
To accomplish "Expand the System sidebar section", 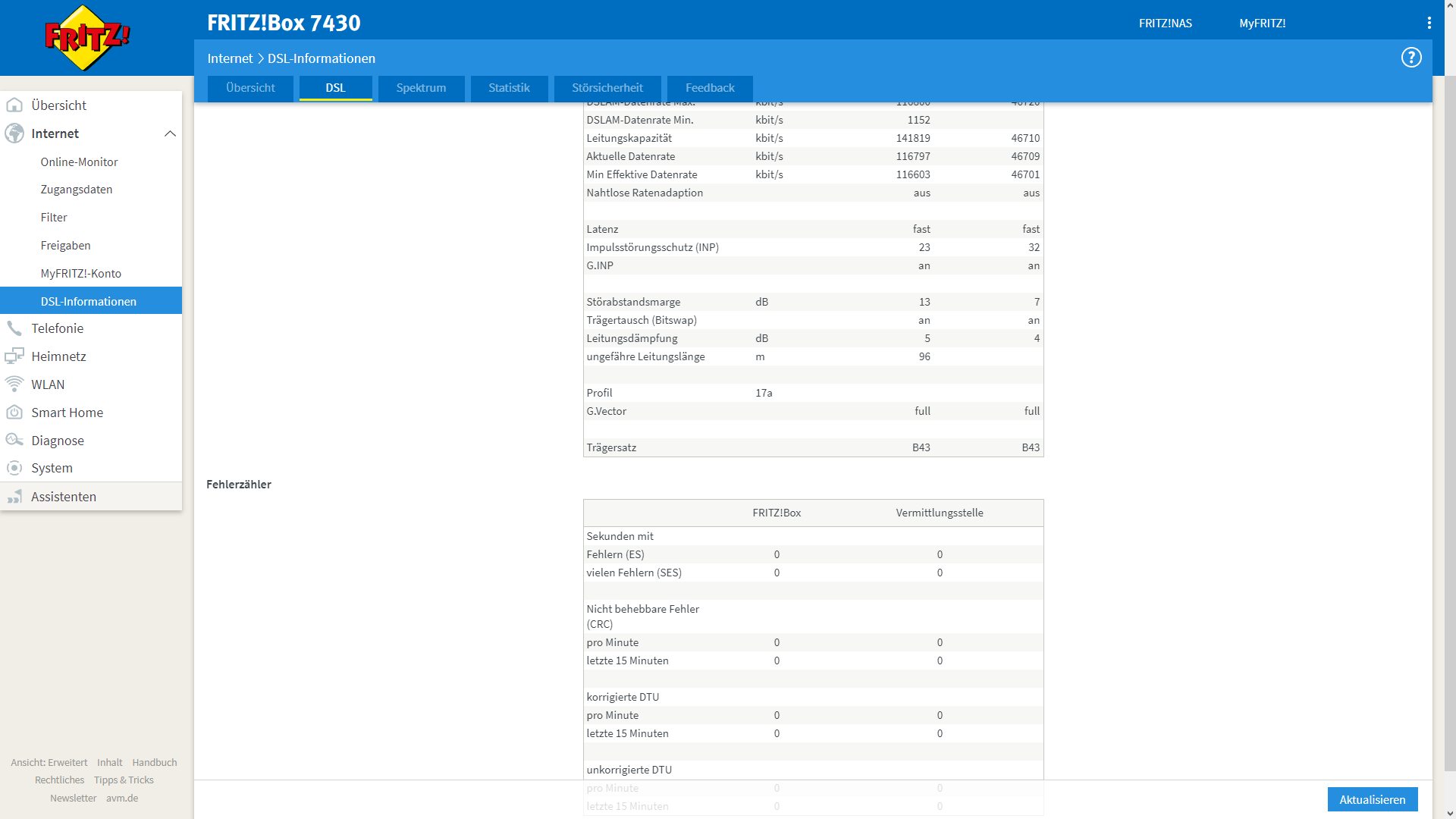I will 52,468.
